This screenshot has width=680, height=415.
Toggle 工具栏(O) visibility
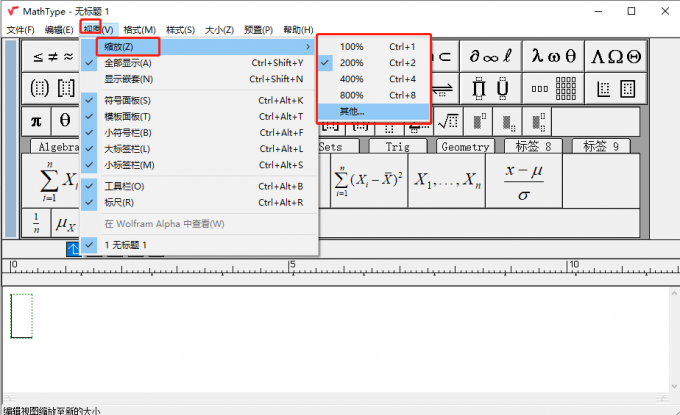(199, 186)
